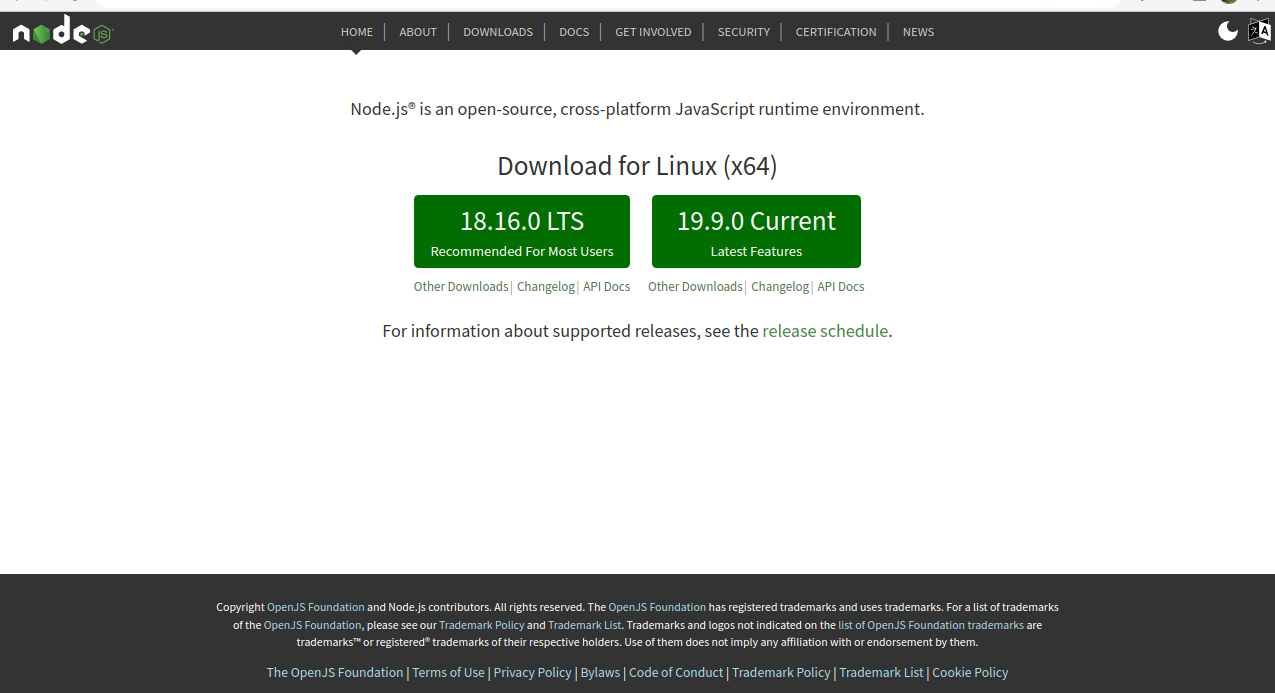The height and width of the screenshot is (693, 1275).
Task: Click the "Node.js® is an open-source" tagline text
Action: coord(637,109)
